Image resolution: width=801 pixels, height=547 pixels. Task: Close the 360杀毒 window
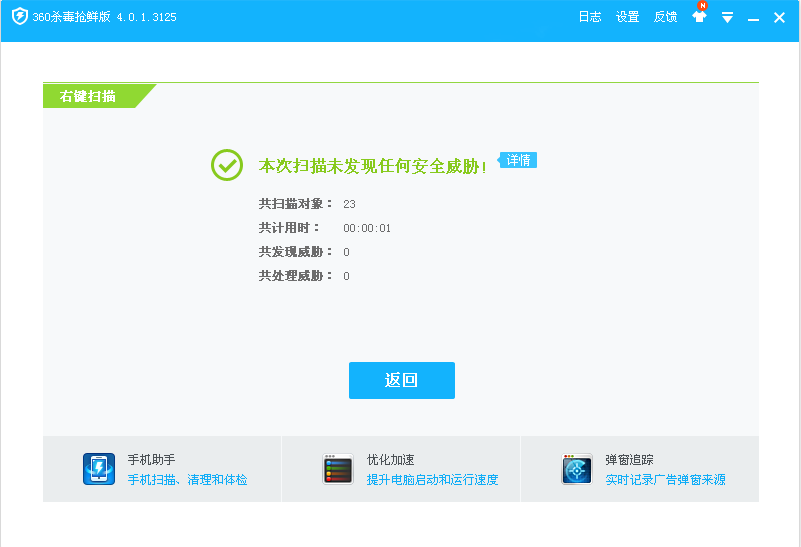click(779, 17)
